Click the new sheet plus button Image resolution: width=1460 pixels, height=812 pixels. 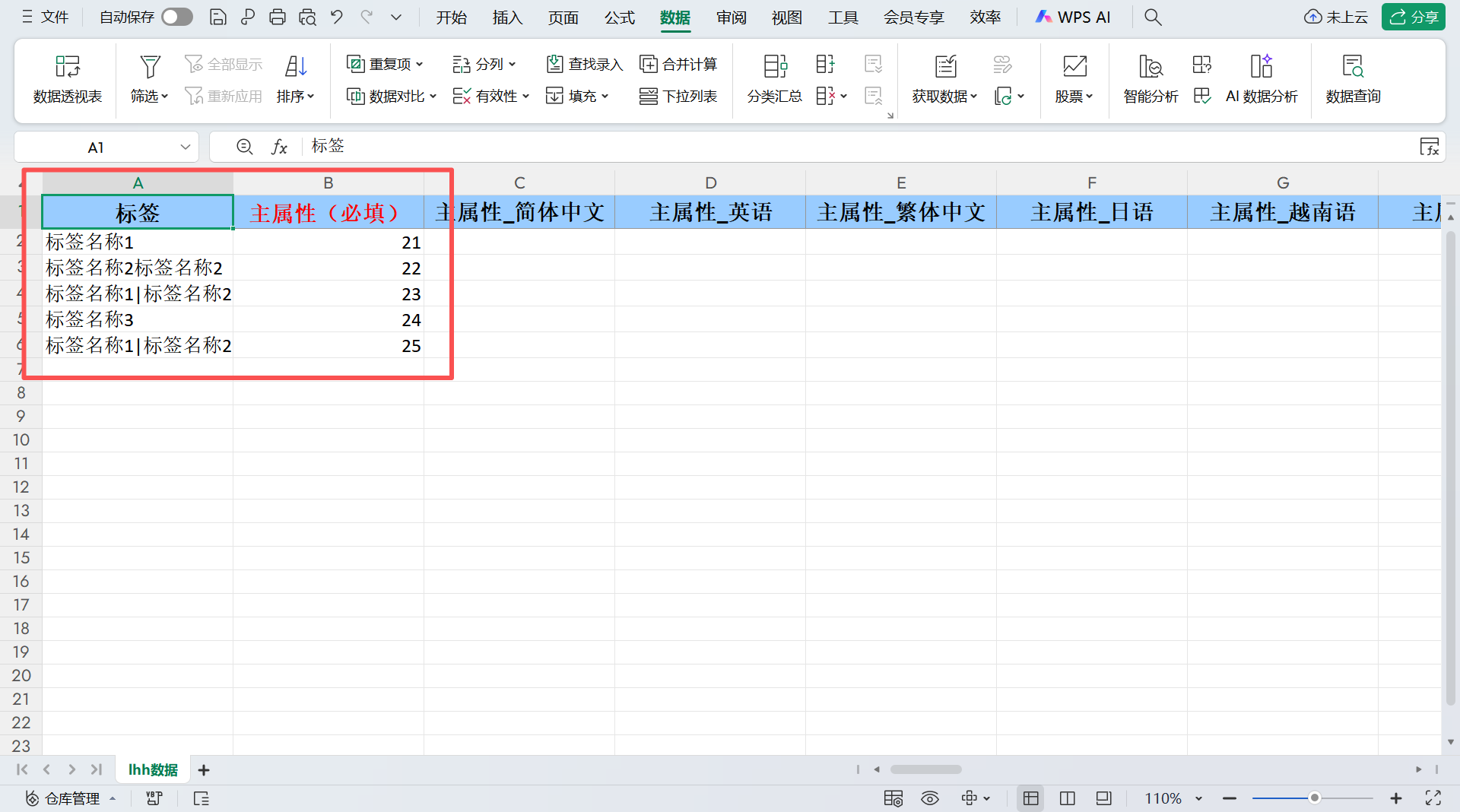coord(203,769)
